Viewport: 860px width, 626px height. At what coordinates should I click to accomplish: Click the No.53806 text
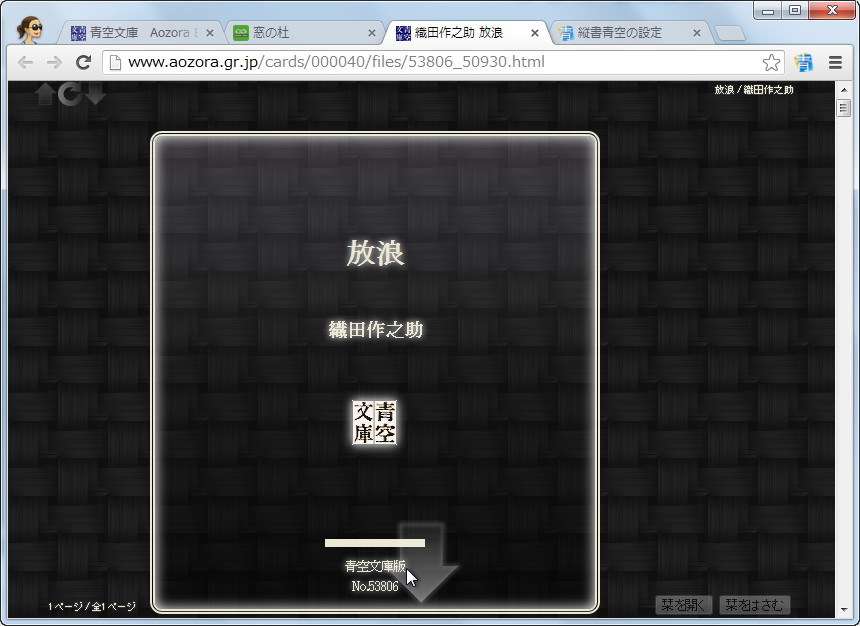tap(375, 586)
